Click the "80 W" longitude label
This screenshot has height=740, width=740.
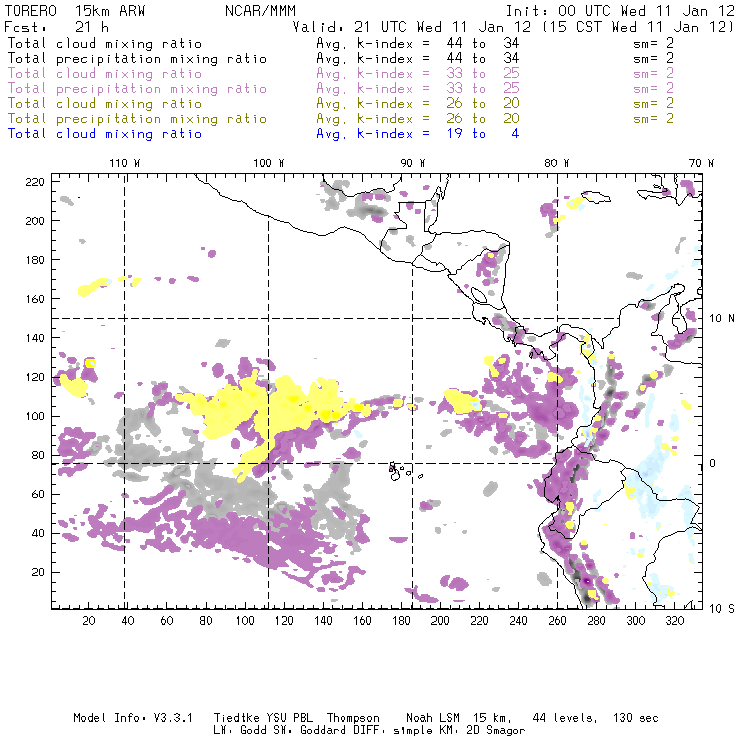tap(556, 163)
